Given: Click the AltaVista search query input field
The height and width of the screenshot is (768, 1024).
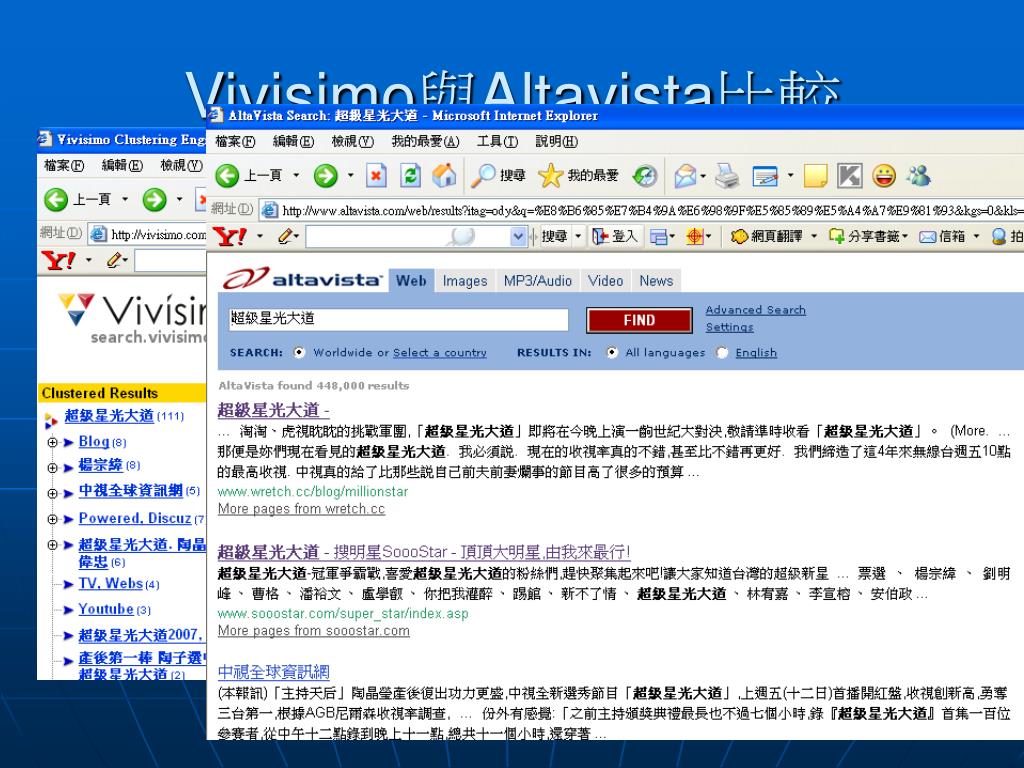Looking at the screenshot, I should tap(398, 319).
